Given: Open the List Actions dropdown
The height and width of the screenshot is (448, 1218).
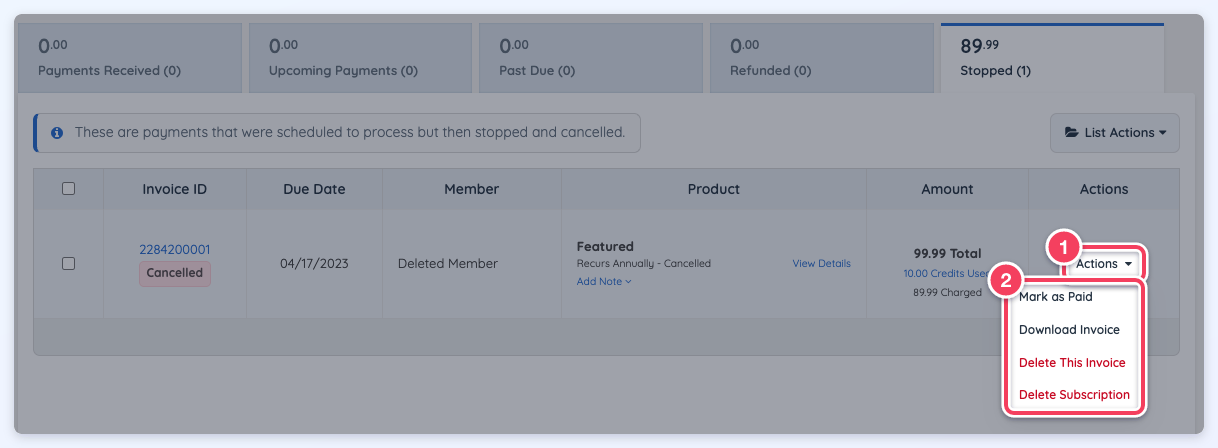Looking at the screenshot, I should click(1114, 133).
